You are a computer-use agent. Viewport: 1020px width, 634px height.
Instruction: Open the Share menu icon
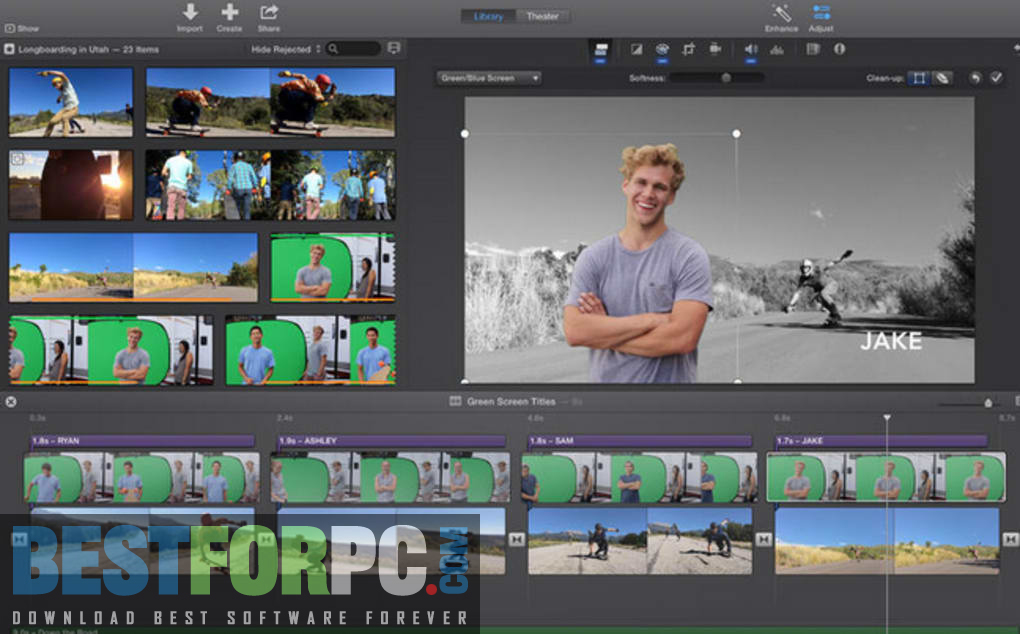269,12
